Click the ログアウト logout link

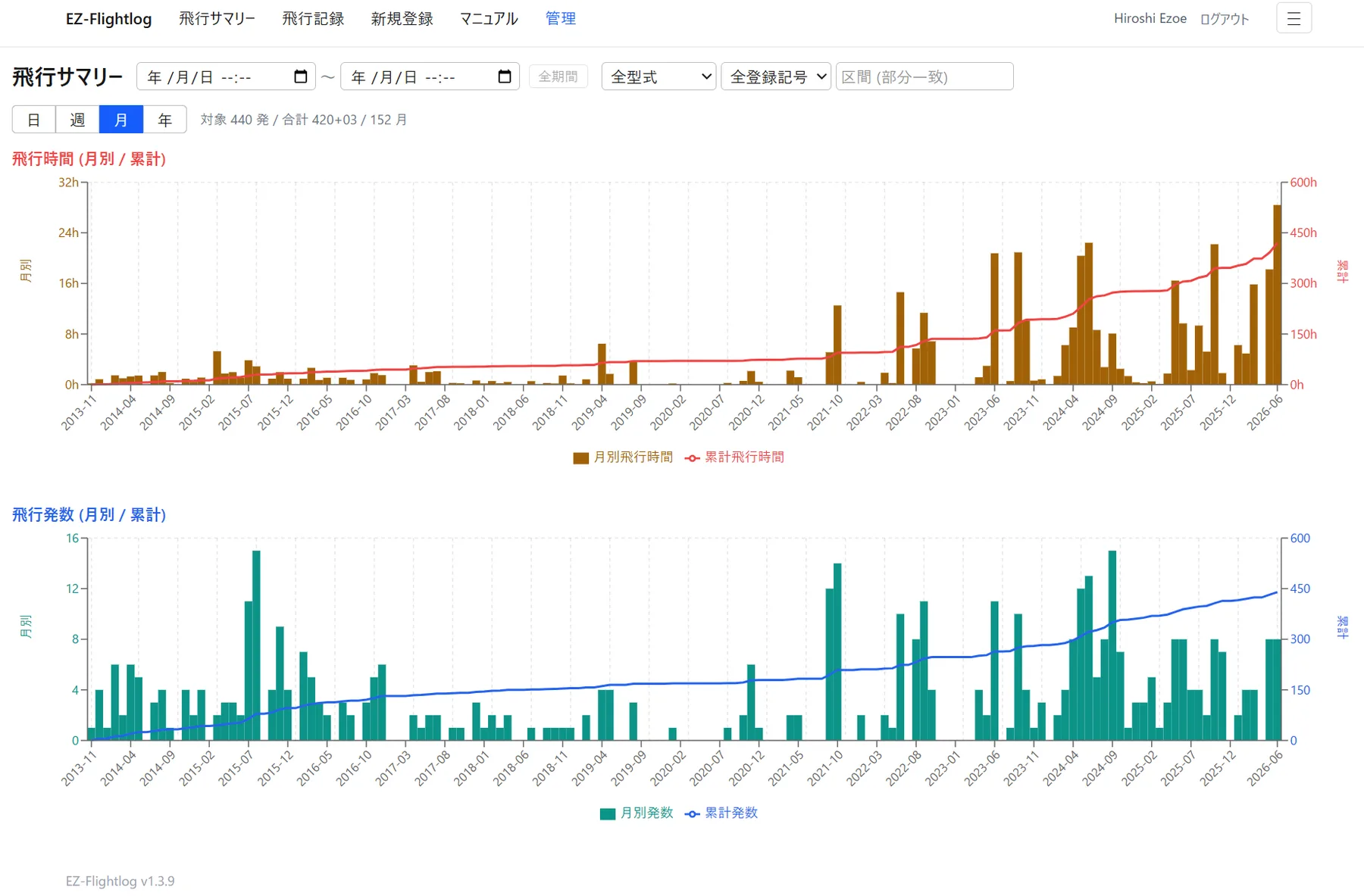tap(1224, 19)
